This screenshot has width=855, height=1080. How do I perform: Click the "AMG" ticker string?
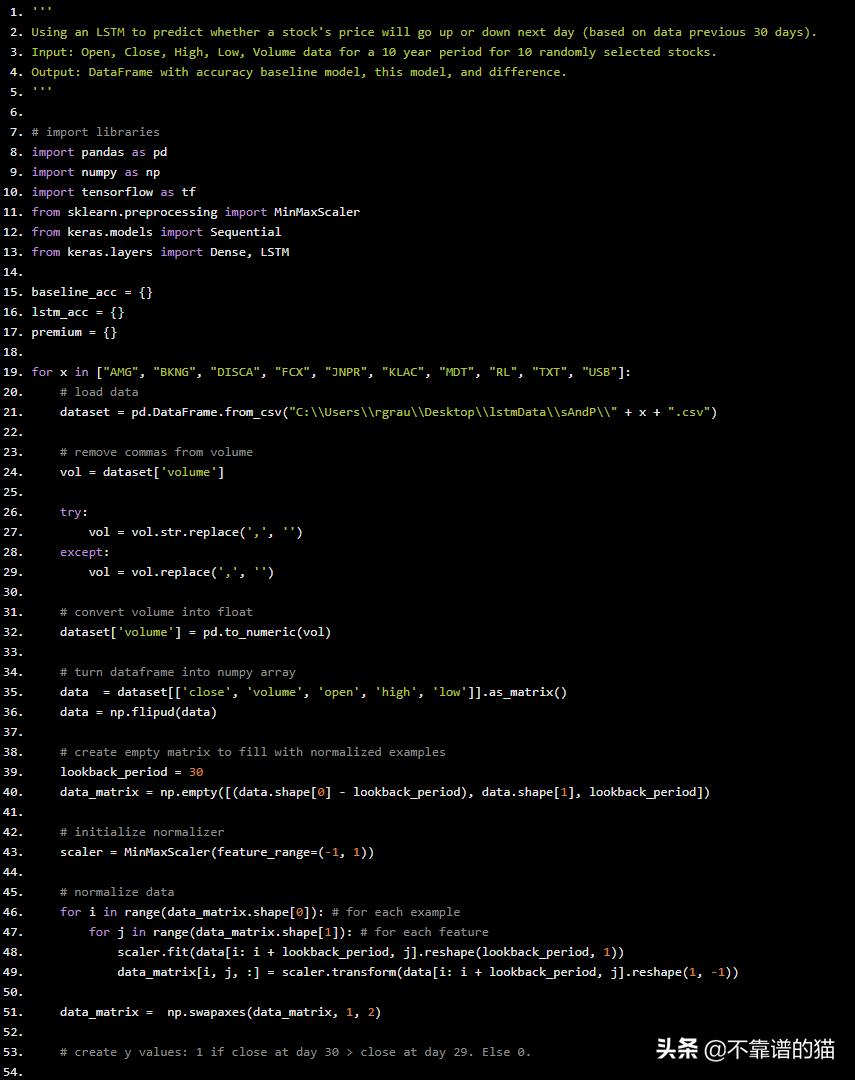coord(121,372)
